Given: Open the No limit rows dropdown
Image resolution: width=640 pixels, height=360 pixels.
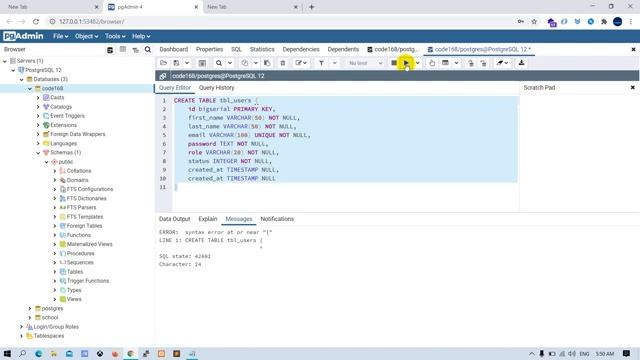Looking at the screenshot, I should point(365,63).
